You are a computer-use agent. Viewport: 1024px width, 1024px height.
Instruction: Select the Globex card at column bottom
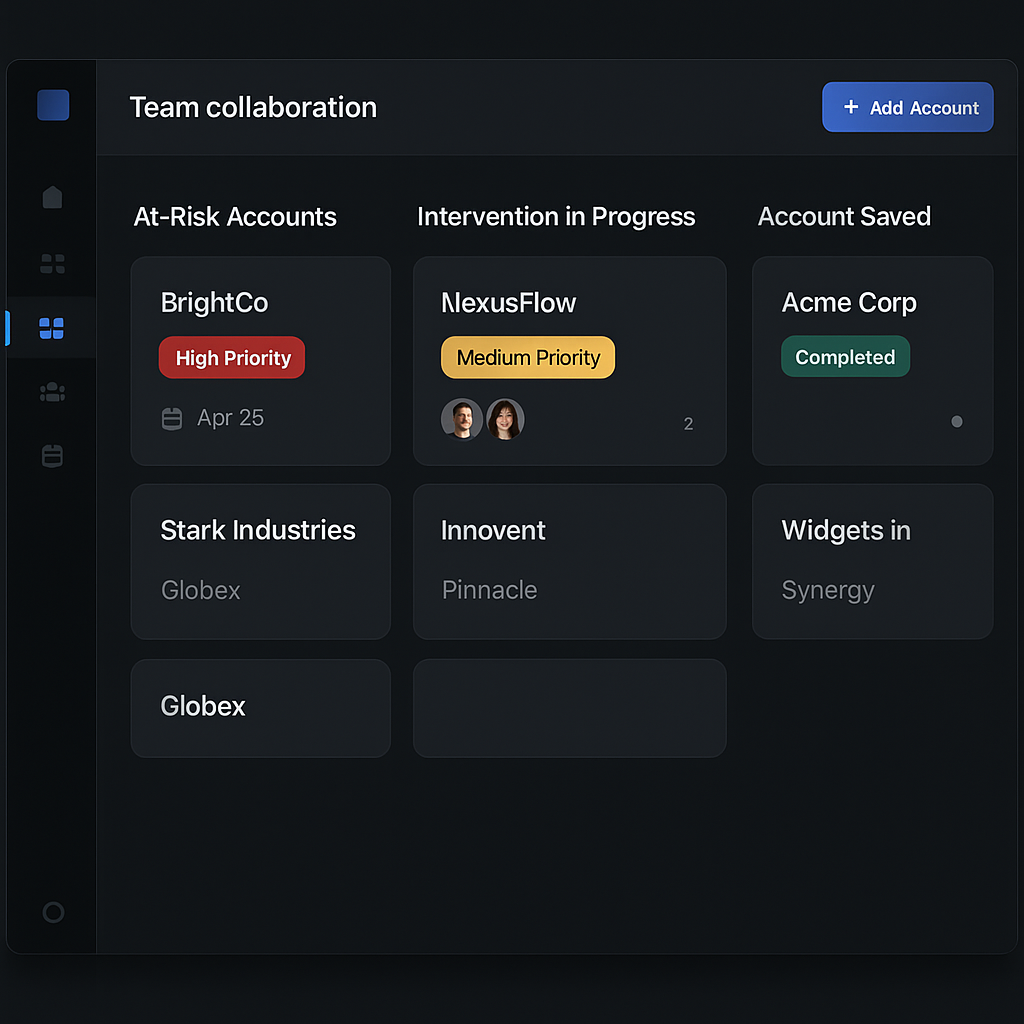[x=261, y=708]
